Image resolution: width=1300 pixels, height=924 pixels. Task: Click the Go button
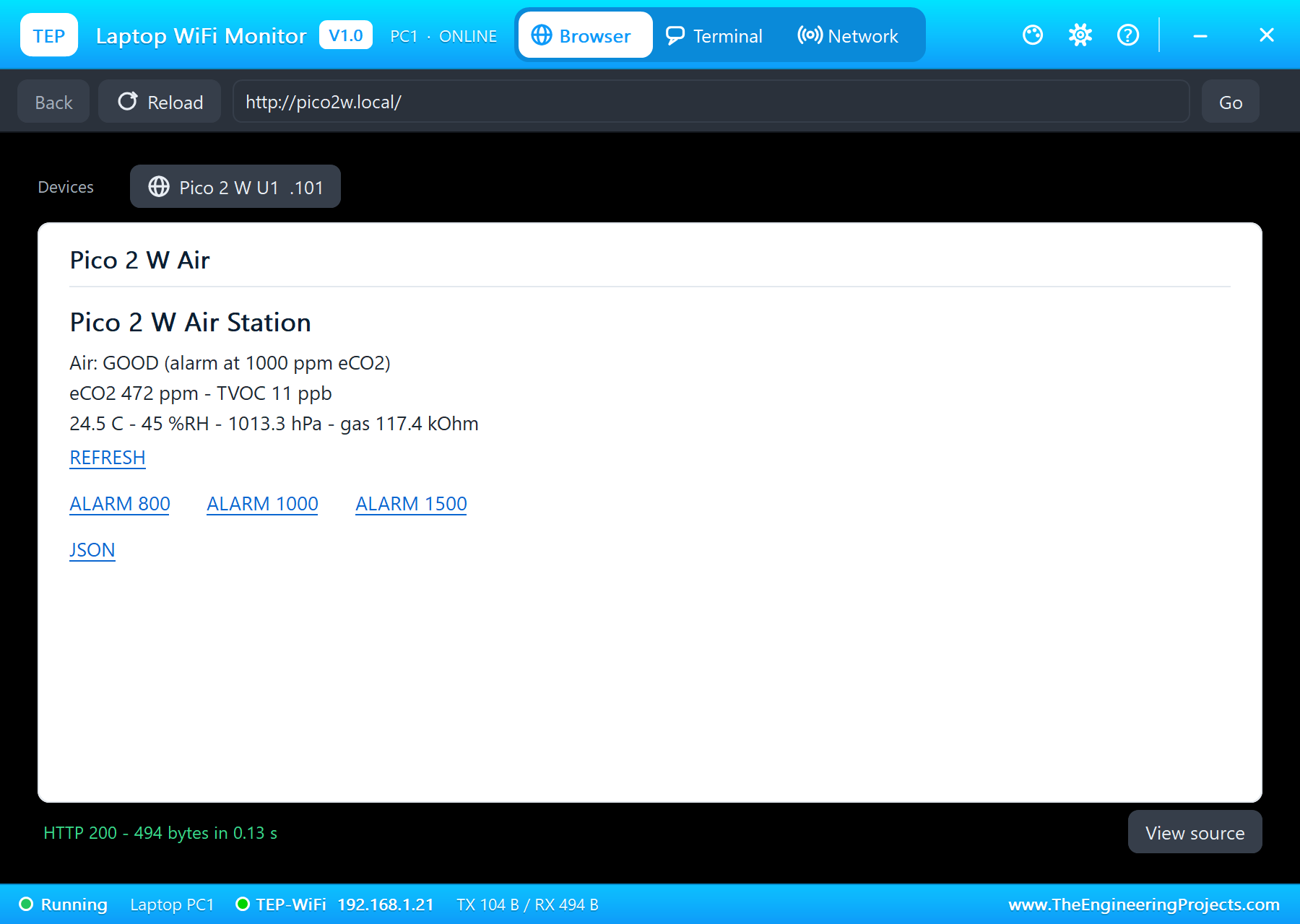(x=1231, y=102)
